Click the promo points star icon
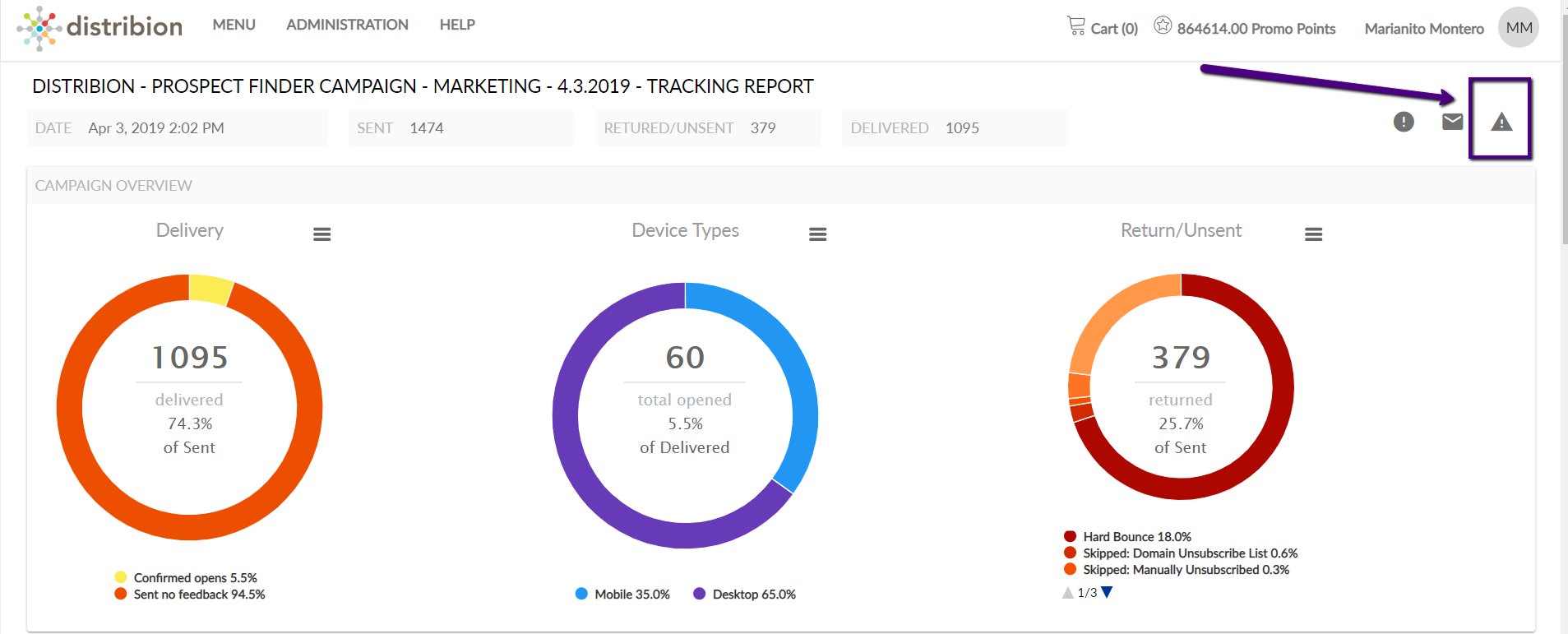The height and width of the screenshot is (634, 1568). (x=1163, y=25)
